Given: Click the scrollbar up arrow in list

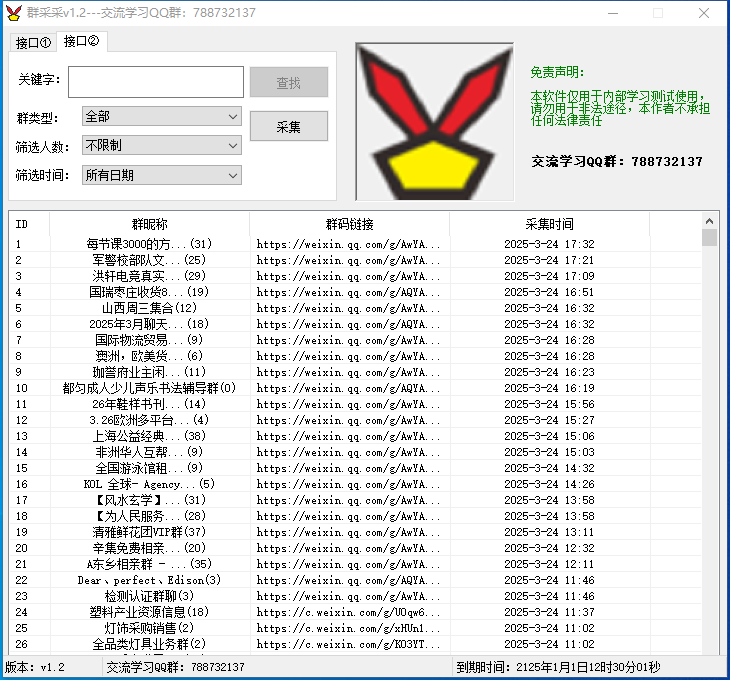Looking at the screenshot, I should coord(709,220).
